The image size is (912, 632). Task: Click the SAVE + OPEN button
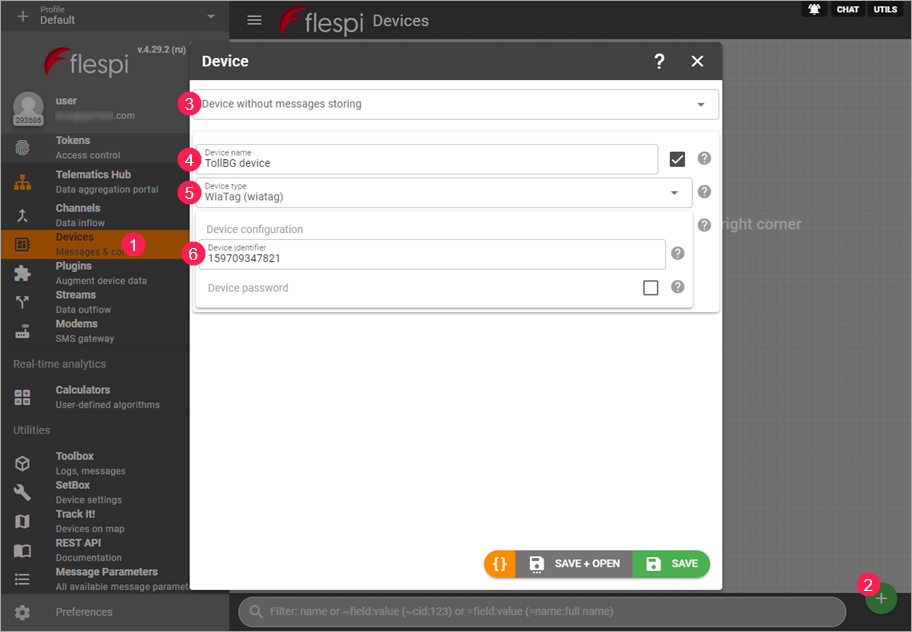click(x=574, y=563)
